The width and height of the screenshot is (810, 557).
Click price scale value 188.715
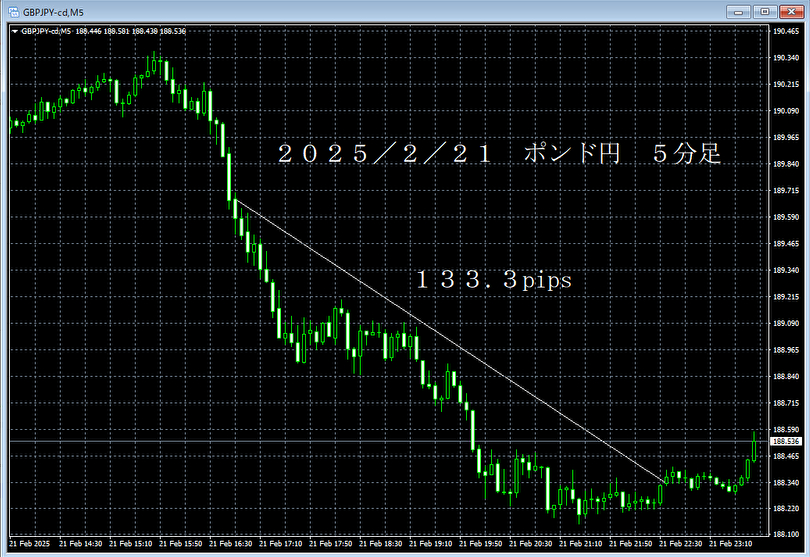click(x=786, y=403)
